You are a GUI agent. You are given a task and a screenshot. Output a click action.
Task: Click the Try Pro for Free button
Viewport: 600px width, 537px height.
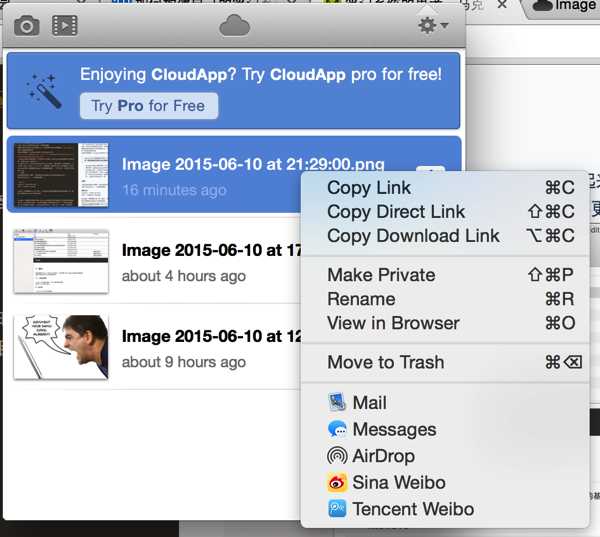(x=149, y=106)
